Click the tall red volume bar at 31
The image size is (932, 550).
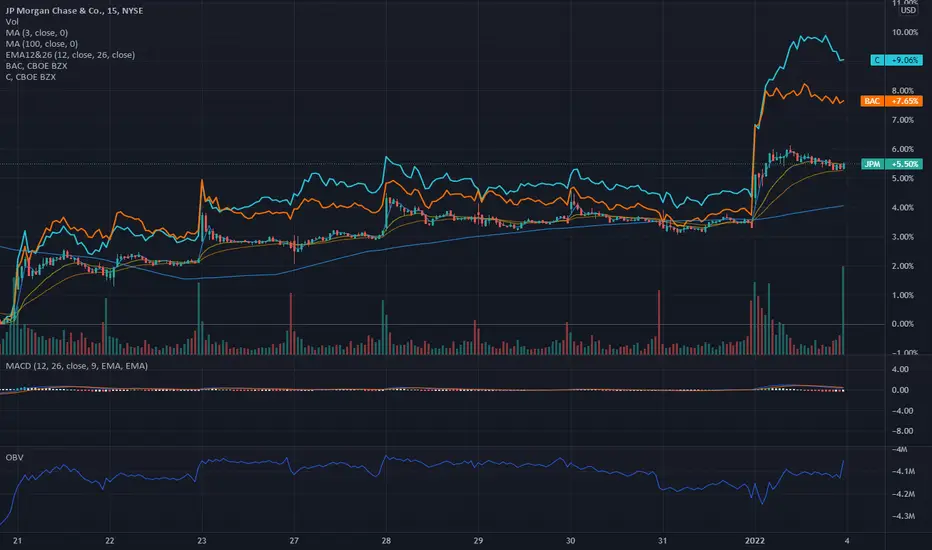point(659,322)
